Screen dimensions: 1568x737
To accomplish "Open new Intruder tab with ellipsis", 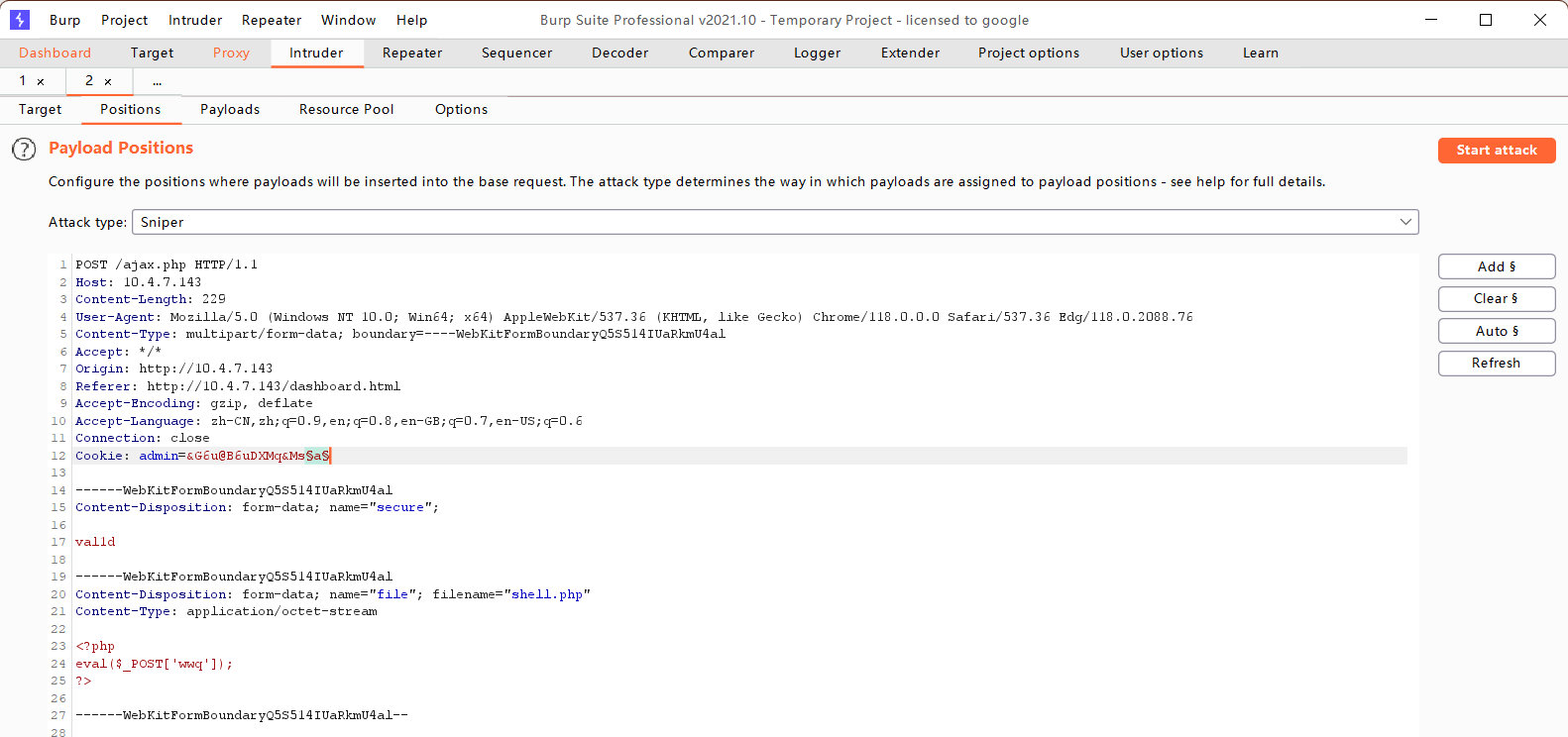I will [157, 81].
